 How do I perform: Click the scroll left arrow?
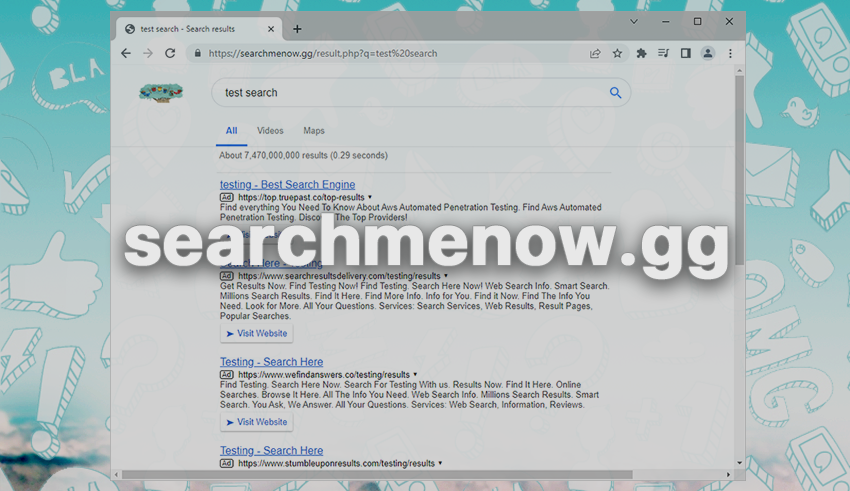116,475
